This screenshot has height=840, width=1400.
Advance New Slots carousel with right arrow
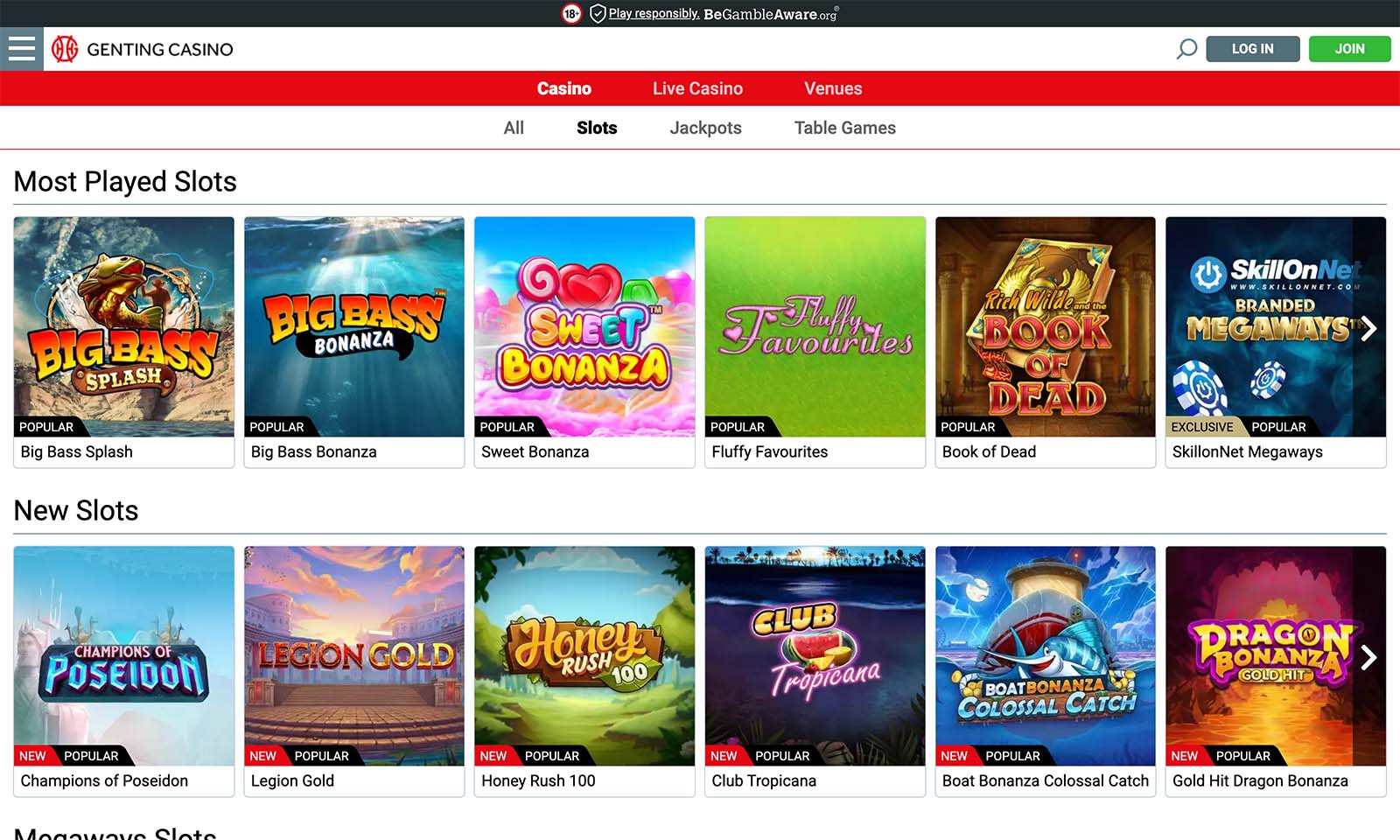pyautogui.click(x=1368, y=657)
